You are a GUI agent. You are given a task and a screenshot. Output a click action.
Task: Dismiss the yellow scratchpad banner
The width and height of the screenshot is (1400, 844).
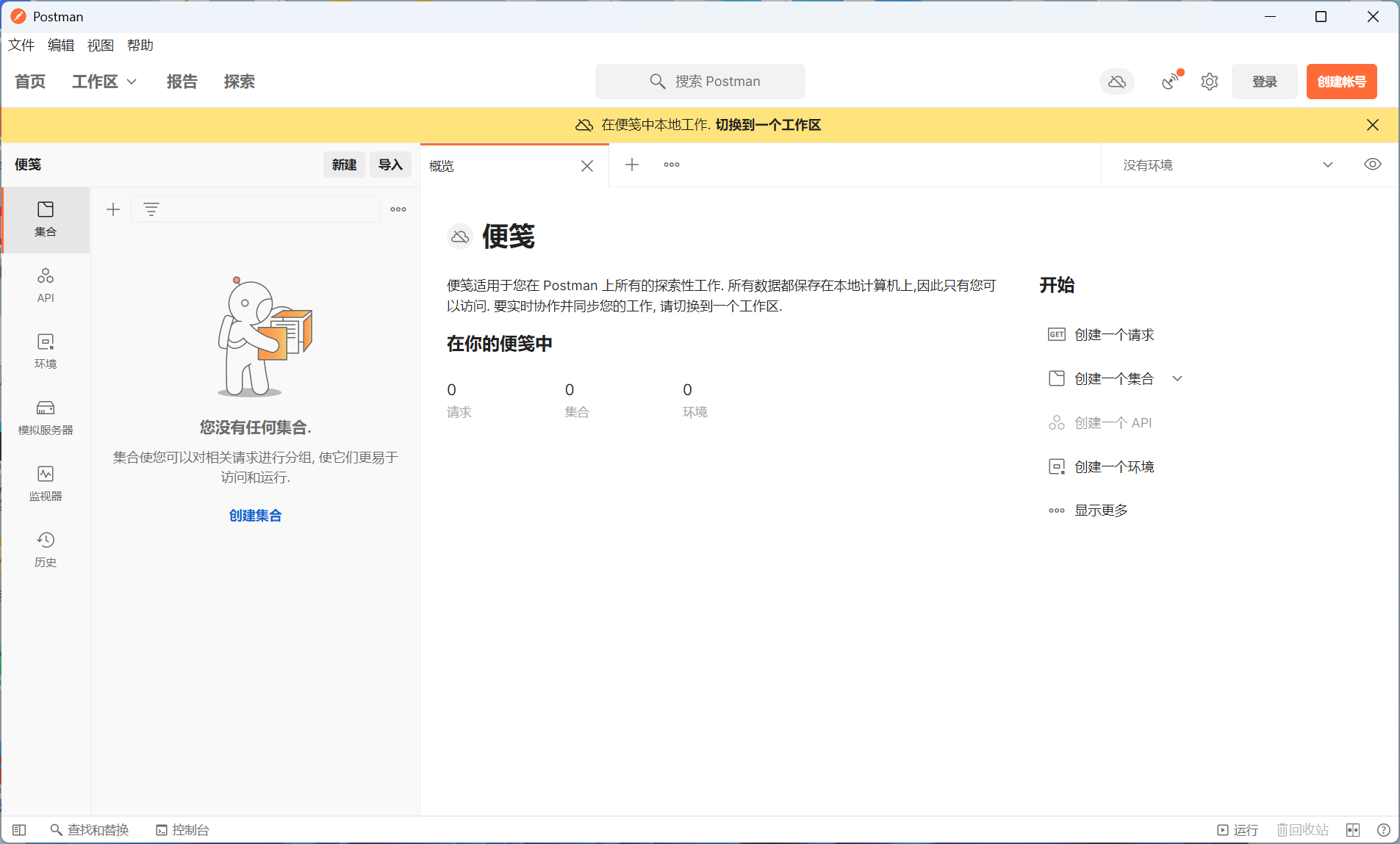click(x=1373, y=125)
